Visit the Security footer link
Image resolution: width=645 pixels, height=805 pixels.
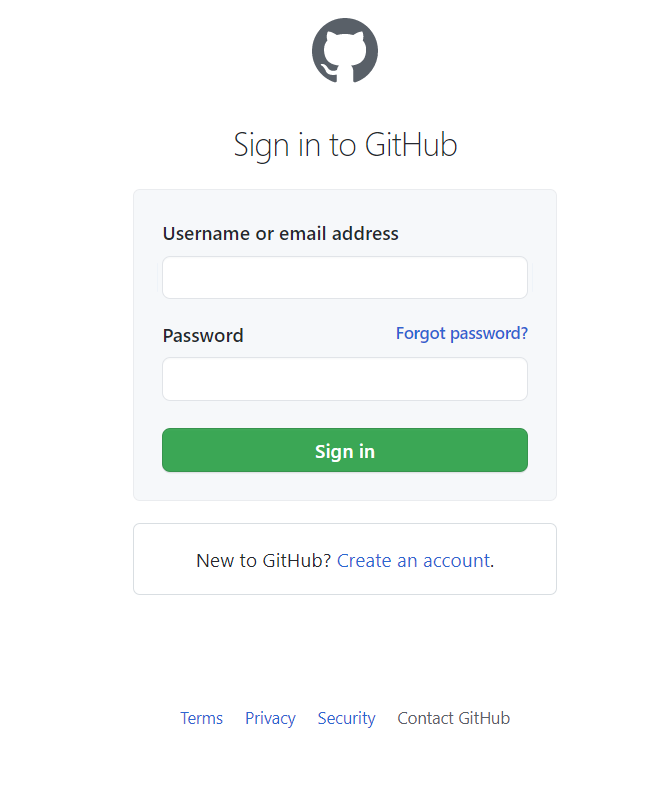click(346, 718)
